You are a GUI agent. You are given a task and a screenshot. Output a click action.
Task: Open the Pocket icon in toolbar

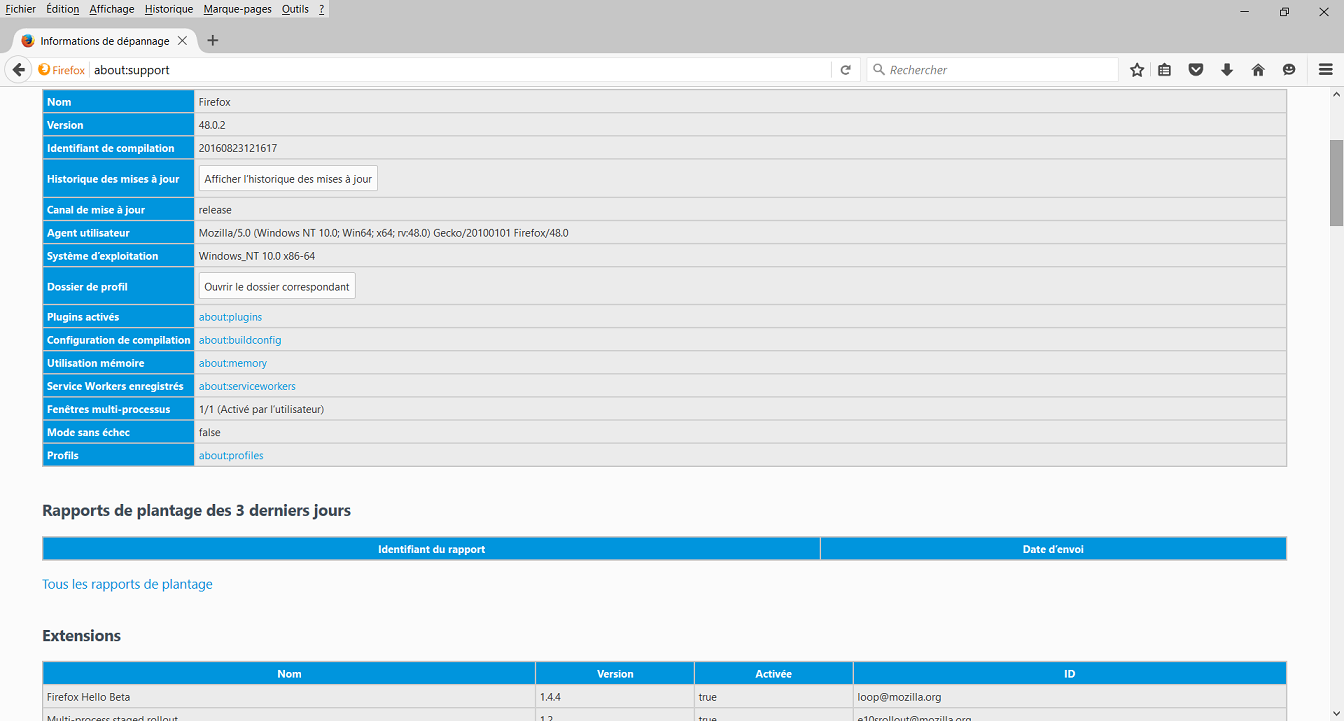click(1196, 70)
